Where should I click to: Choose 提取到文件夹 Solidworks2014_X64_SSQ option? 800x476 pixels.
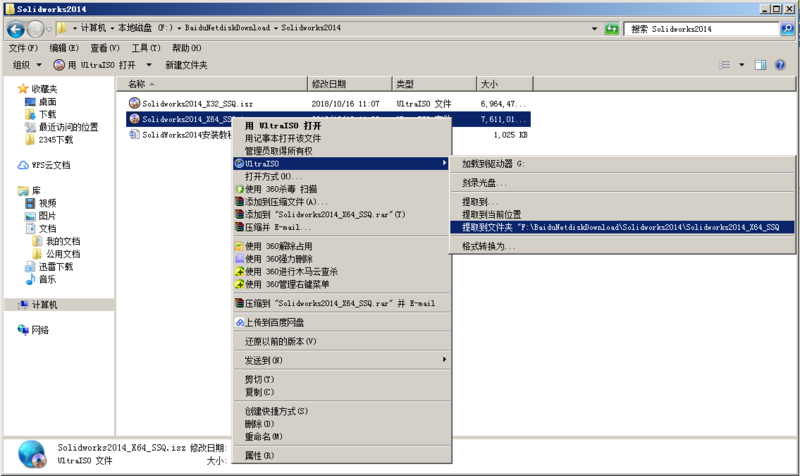click(x=622, y=227)
